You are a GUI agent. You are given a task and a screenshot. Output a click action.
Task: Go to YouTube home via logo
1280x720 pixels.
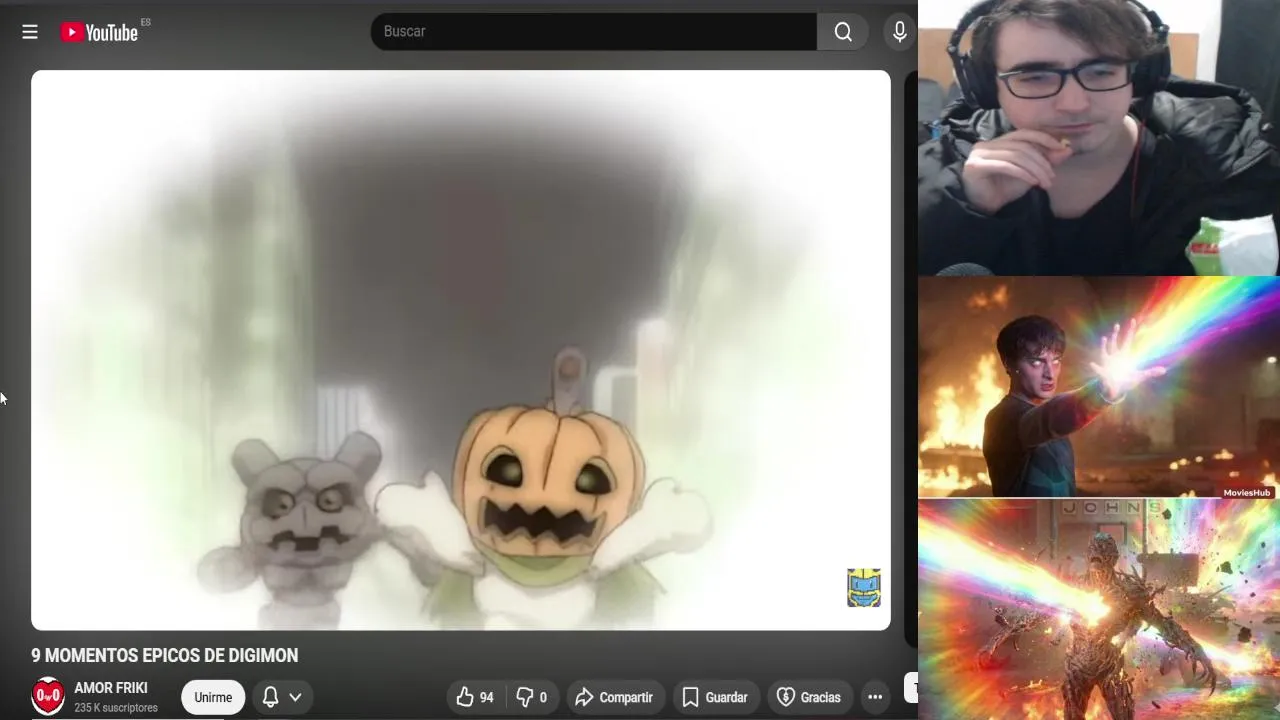pyautogui.click(x=99, y=32)
